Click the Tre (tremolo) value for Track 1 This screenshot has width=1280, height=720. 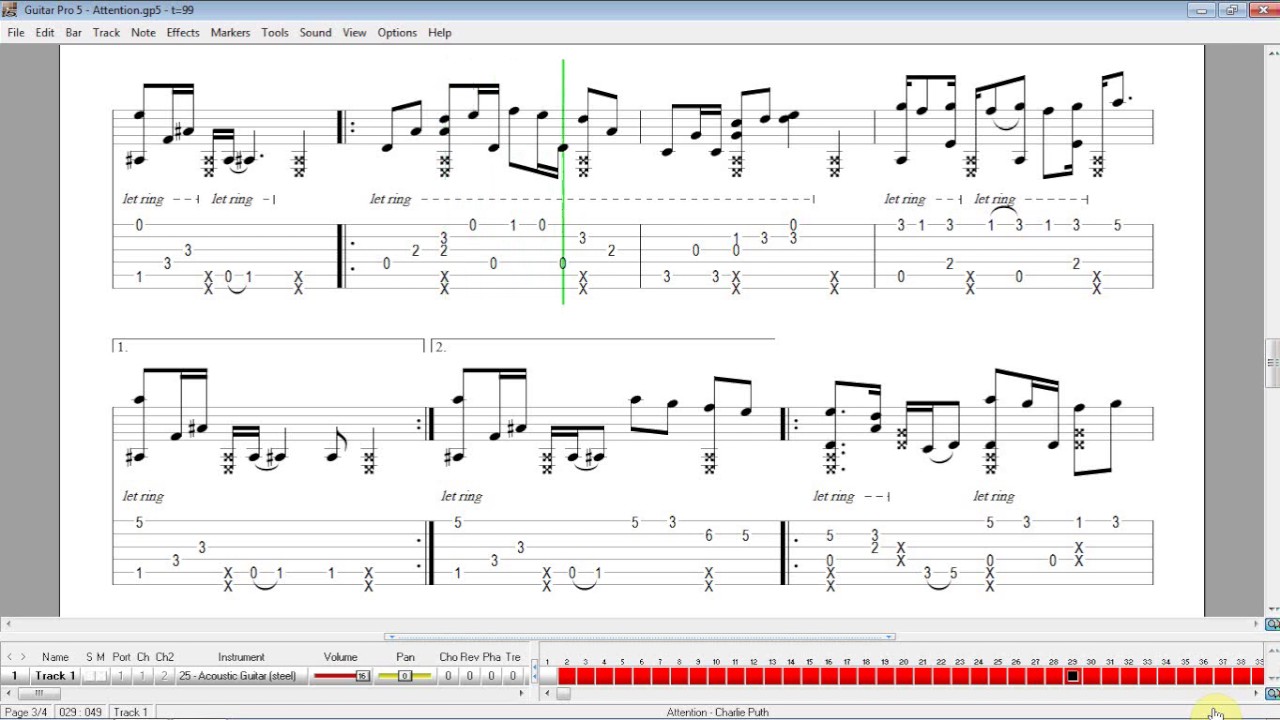coord(513,676)
